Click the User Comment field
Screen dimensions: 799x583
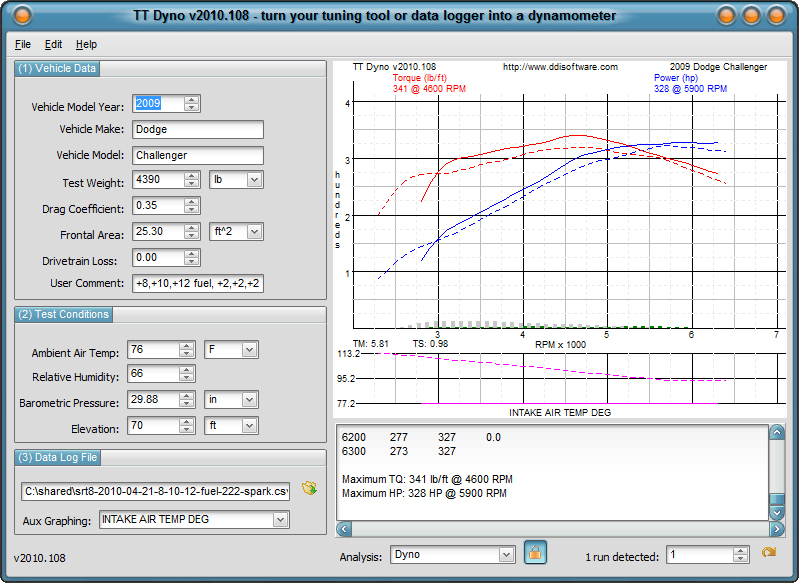pyautogui.click(x=198, y=283)
